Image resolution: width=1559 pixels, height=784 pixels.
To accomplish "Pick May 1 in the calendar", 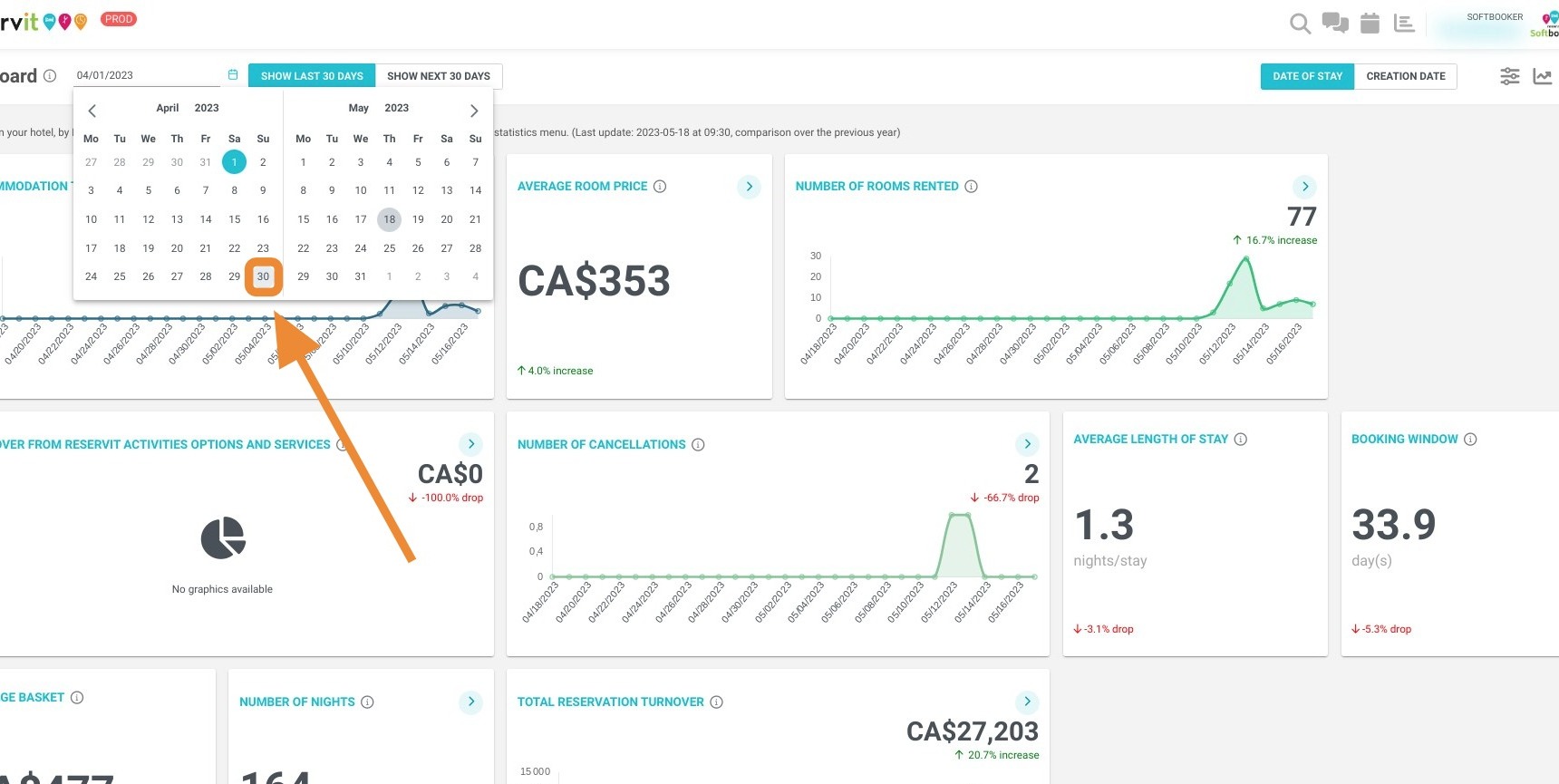I will (304, 162).
